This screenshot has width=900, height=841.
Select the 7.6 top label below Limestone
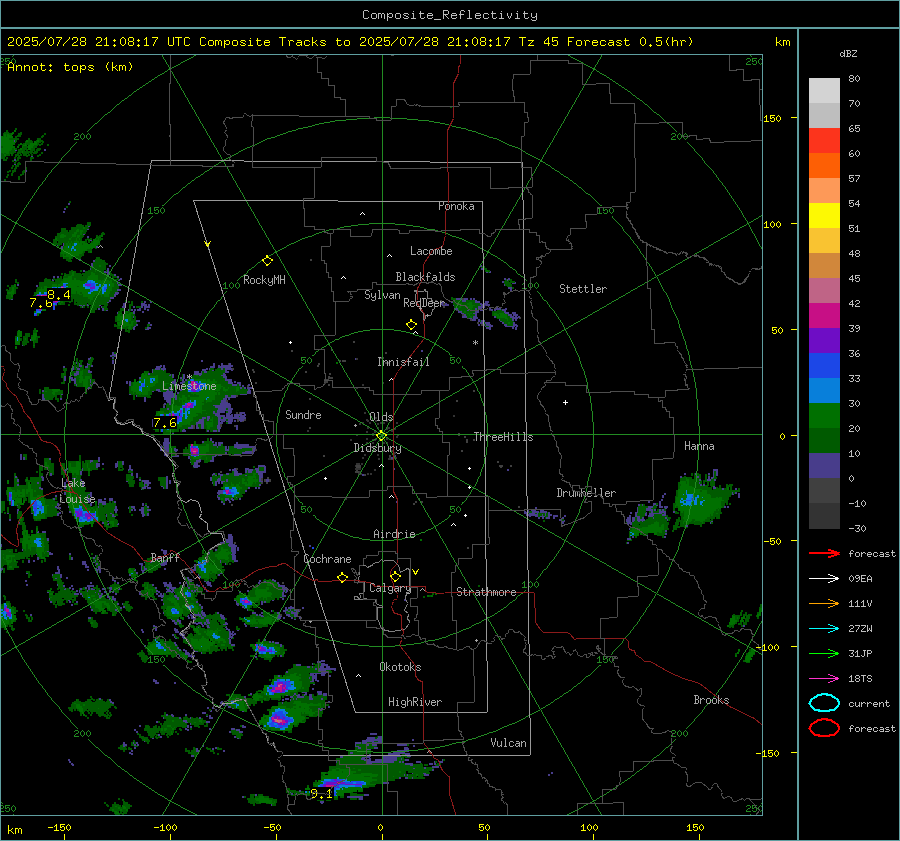pos(165,423)
